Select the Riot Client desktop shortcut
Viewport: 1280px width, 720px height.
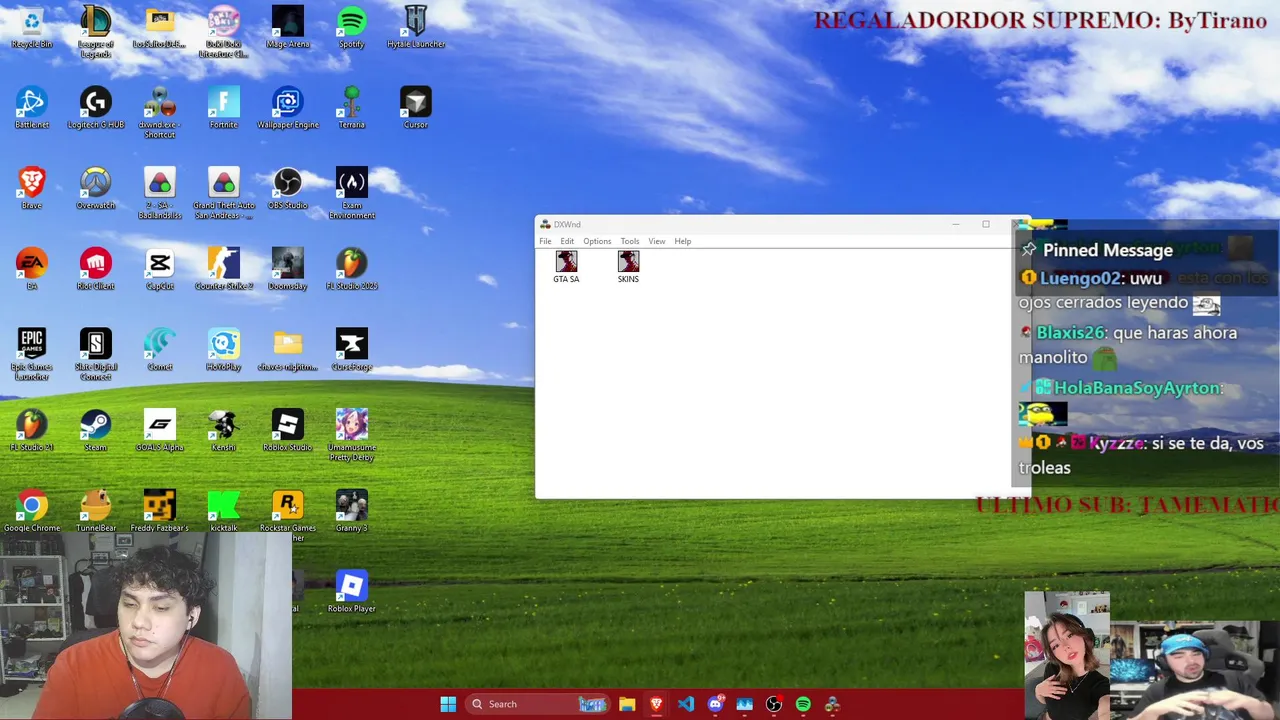[96, 269]
